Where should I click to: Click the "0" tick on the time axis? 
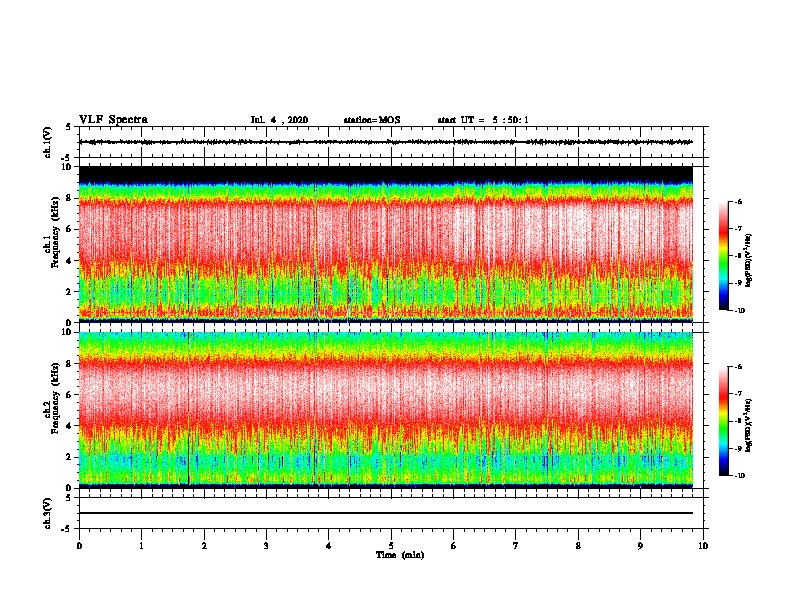[x=79, y=545]
